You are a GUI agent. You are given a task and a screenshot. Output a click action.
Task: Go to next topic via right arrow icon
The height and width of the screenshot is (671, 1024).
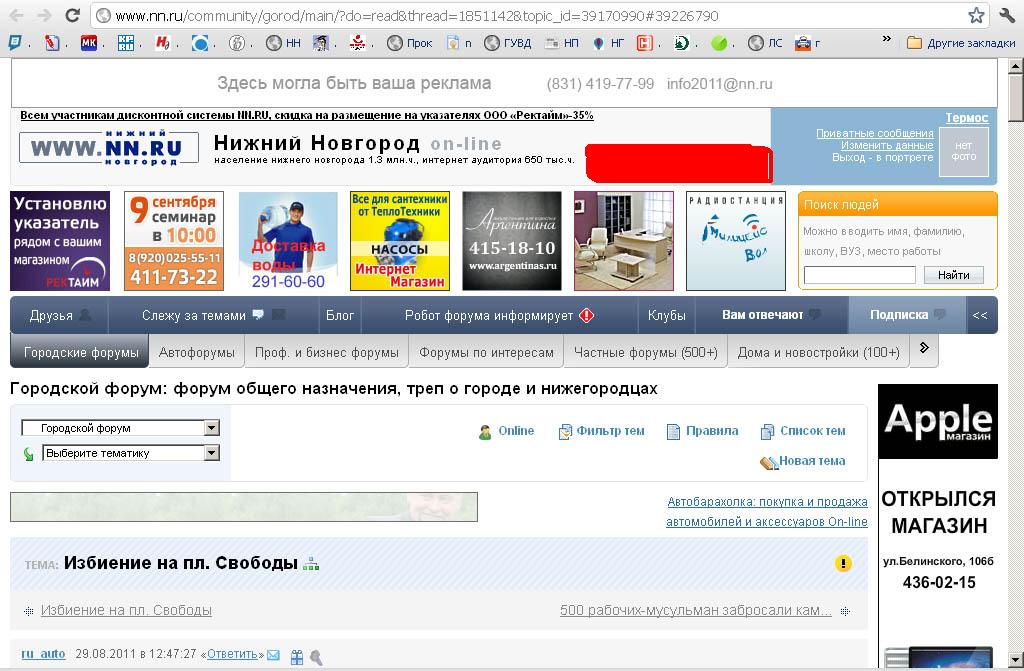846,611
